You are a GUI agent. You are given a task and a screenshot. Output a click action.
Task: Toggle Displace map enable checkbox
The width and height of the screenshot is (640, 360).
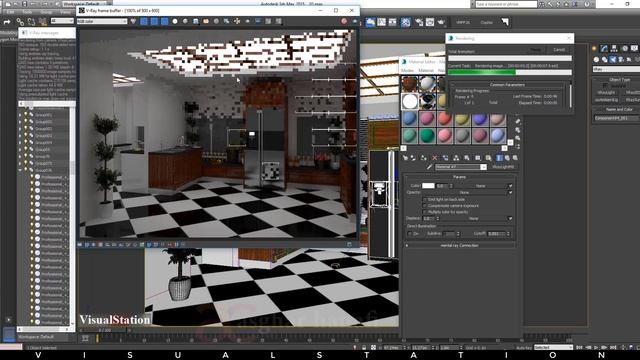pyautogui.click(x=510, y=219)
